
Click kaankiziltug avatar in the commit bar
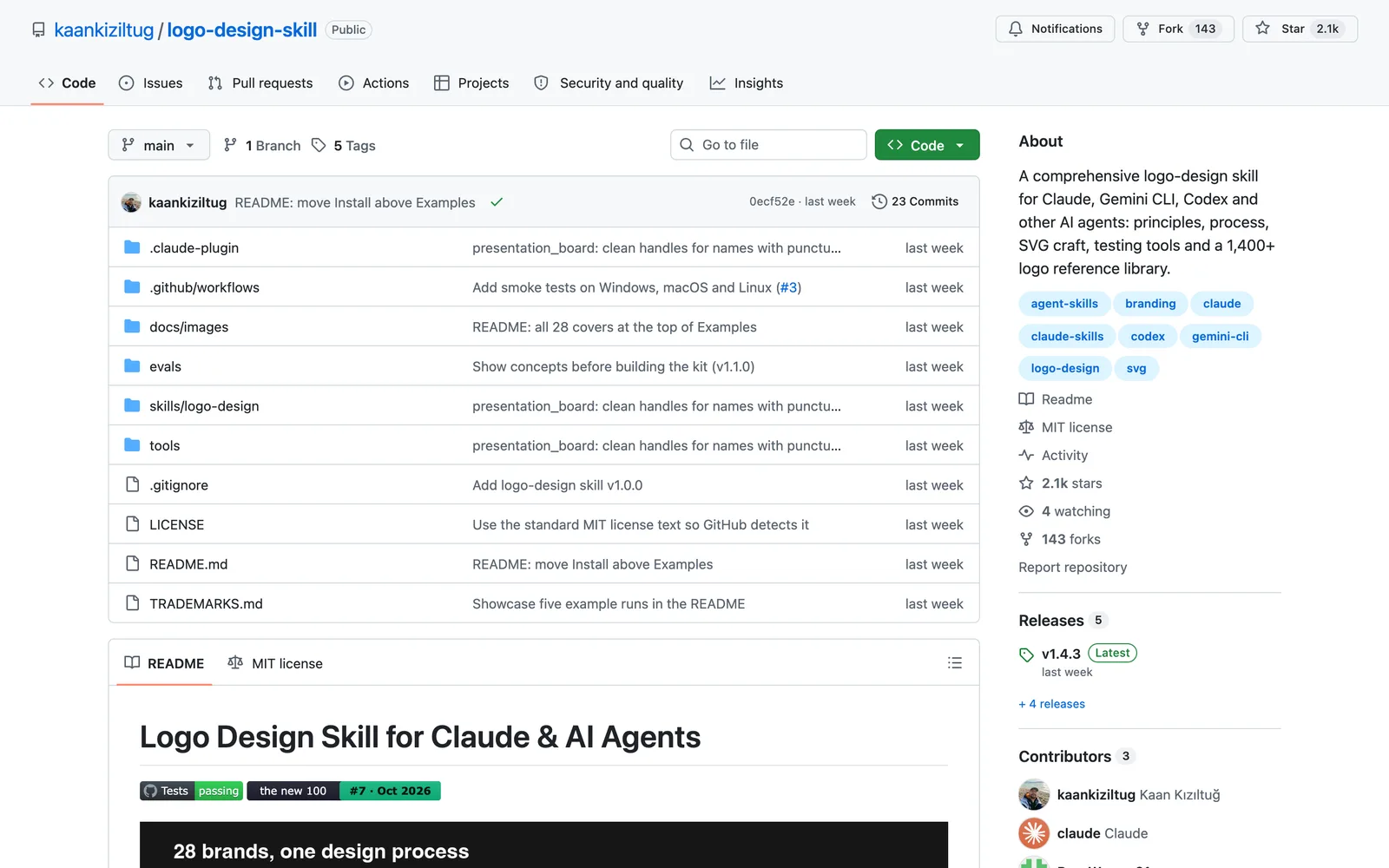tap(131, 202)
